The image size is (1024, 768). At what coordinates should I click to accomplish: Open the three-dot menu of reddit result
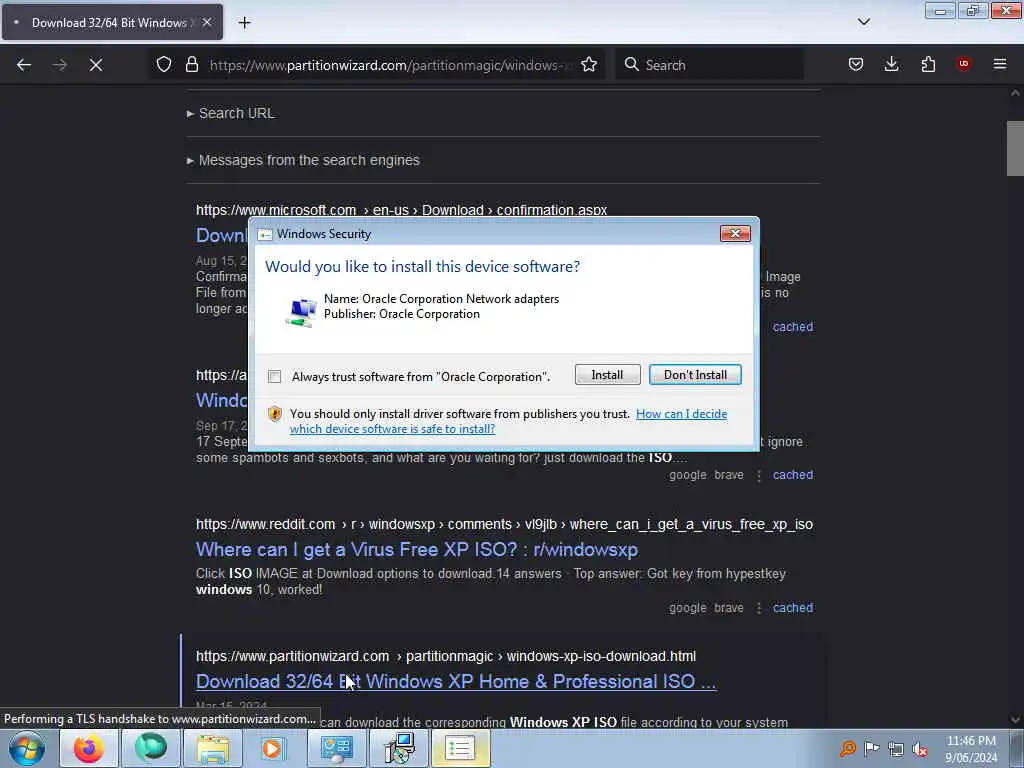[x=759, y=608]
